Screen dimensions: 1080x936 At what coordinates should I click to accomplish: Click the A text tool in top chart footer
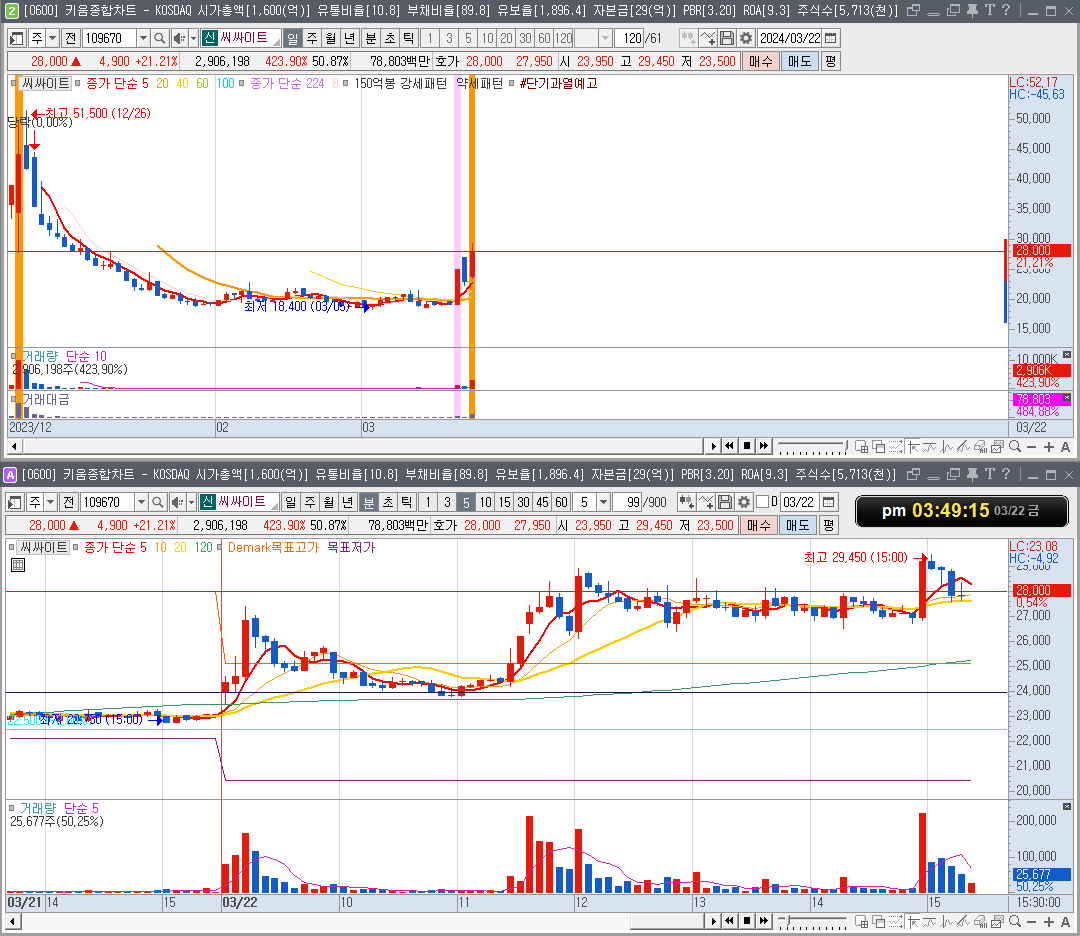point(1066,446)
